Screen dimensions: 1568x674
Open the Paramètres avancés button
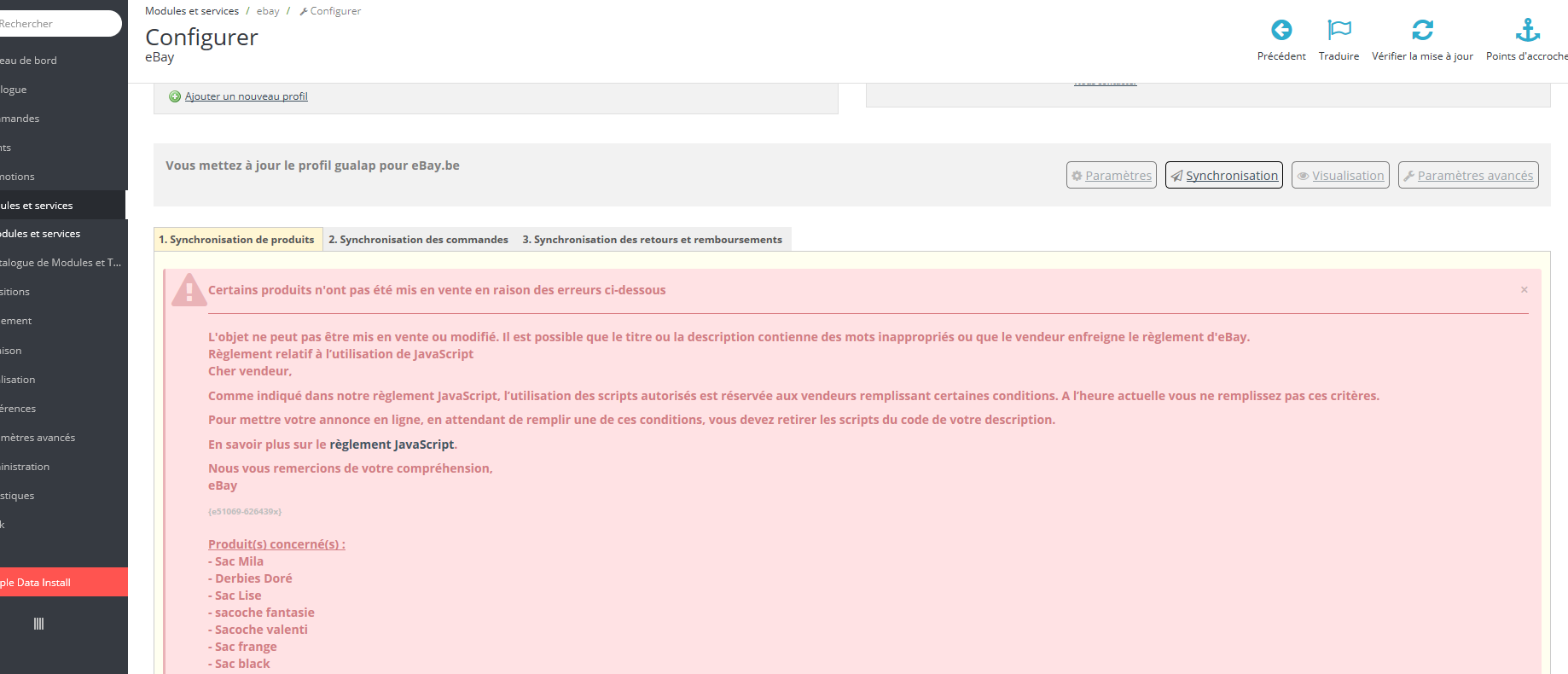pyautogui.click(x=1468, y=175)
